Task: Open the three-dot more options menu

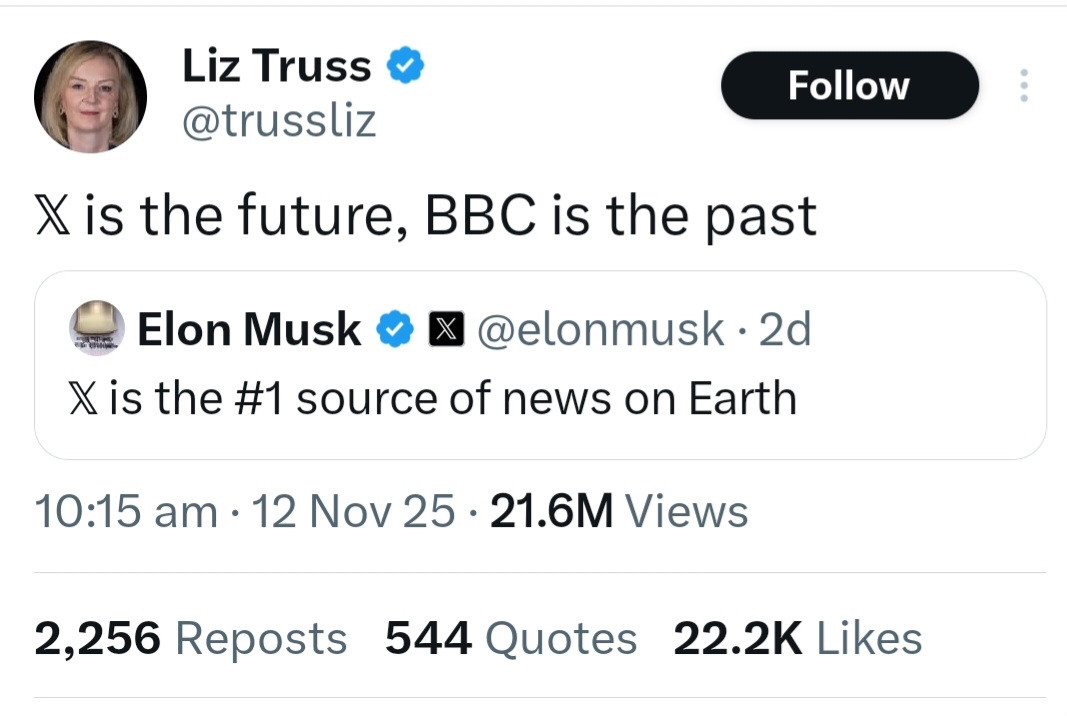Action: click(1023, 86)
